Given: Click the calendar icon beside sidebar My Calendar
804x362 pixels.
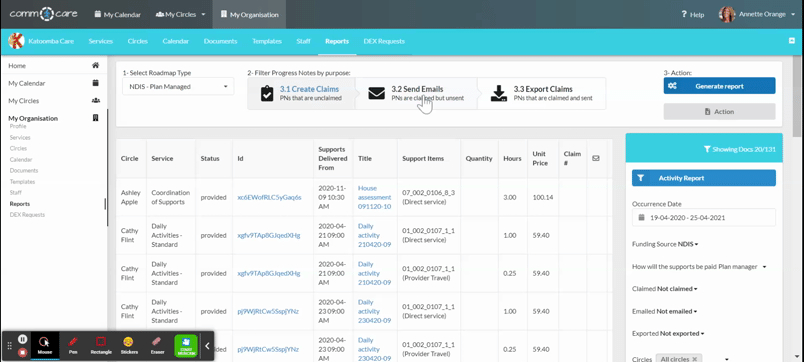Looking at the screenshot, I should coord(95,83).
